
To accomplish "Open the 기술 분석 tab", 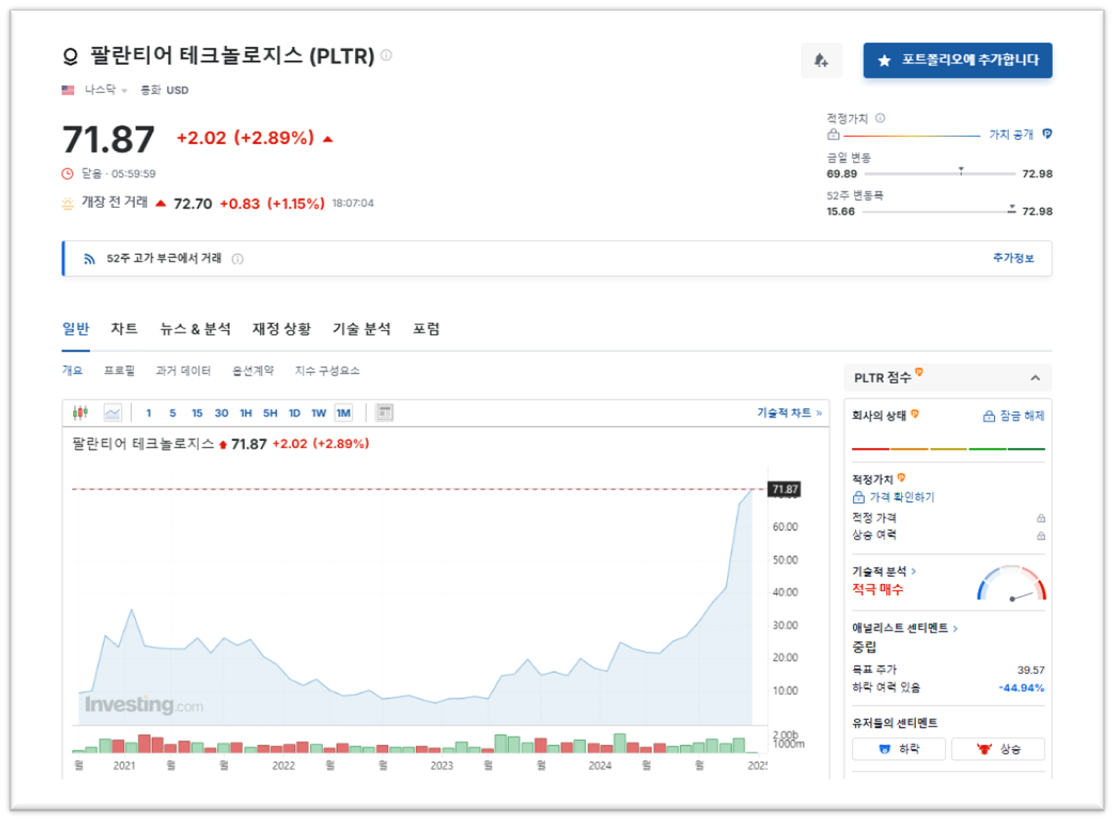I will (x=362, y=329).
